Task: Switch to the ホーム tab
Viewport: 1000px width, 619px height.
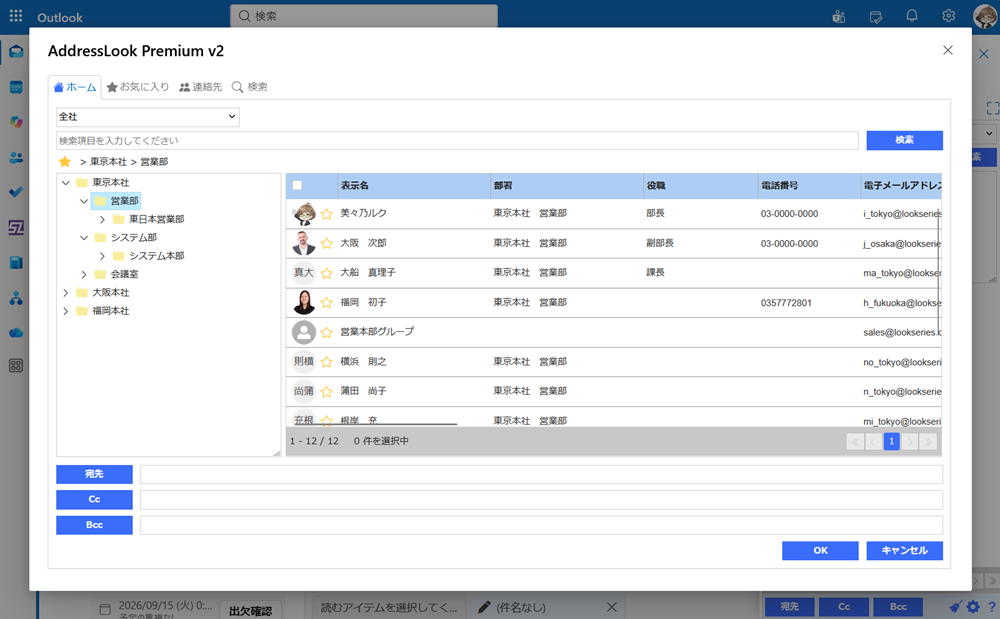Action: tap(75, 87)
